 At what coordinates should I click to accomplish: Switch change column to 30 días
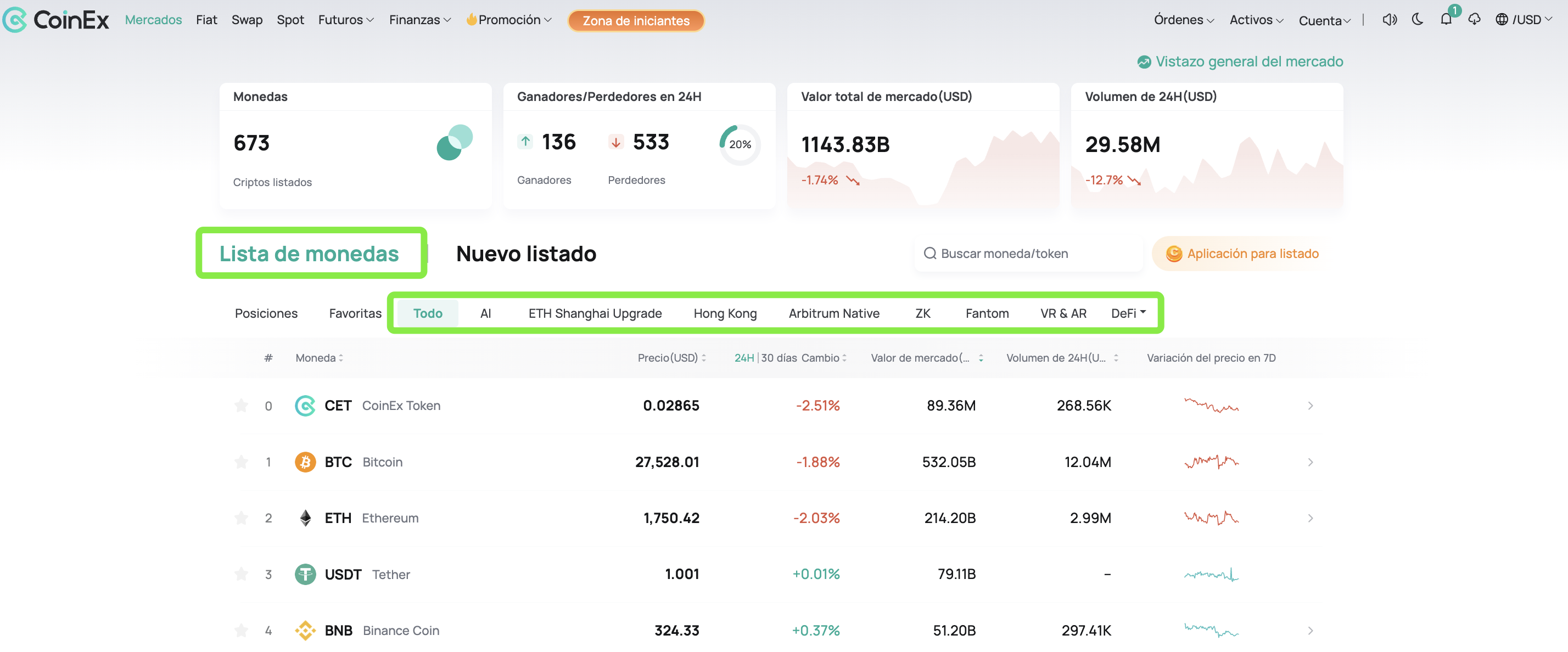pyautogui.click(x=779, y=358)
